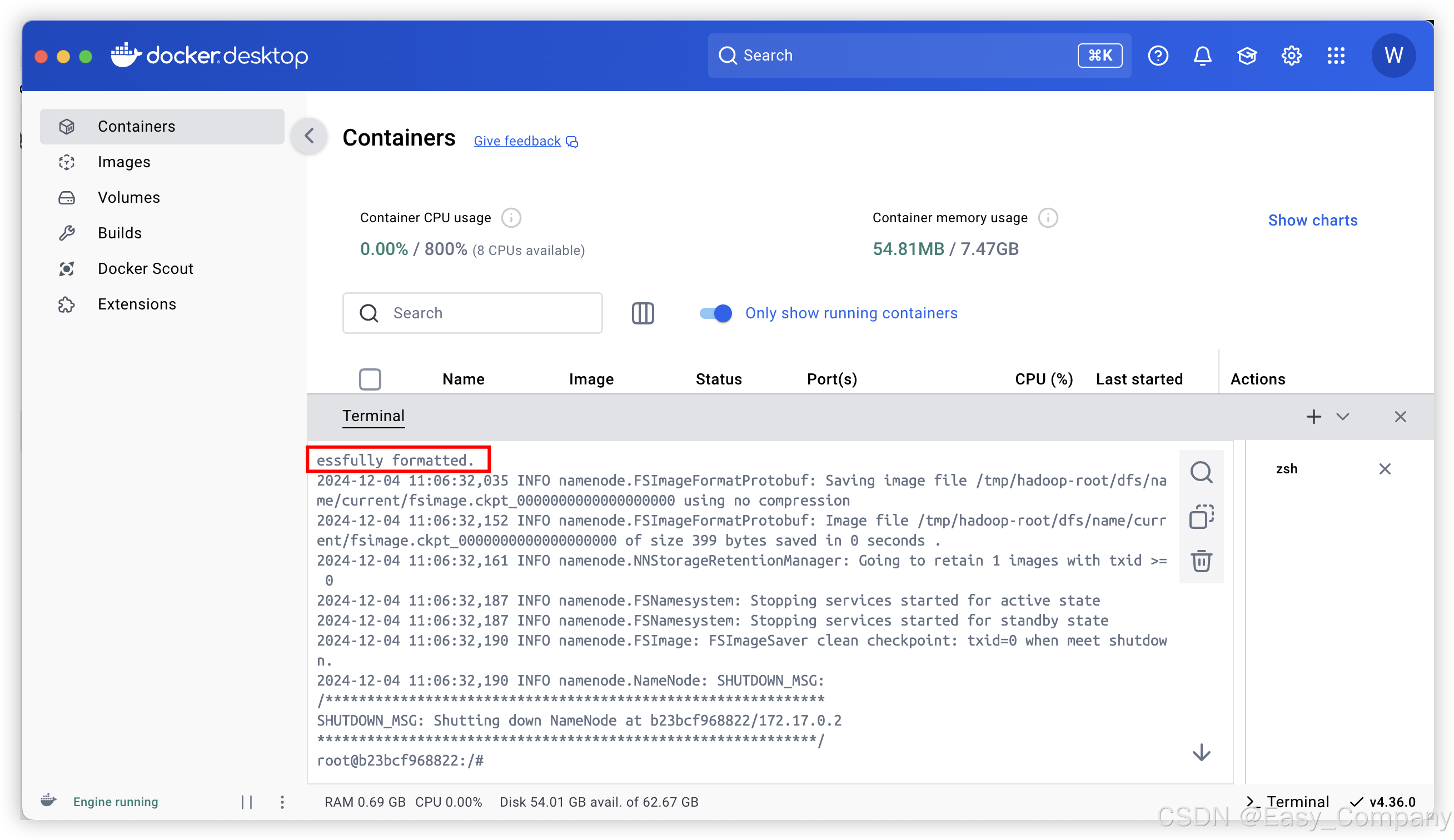Select the Terminal tab label
The image size is (1454, 840).
[x=374, y=416]
